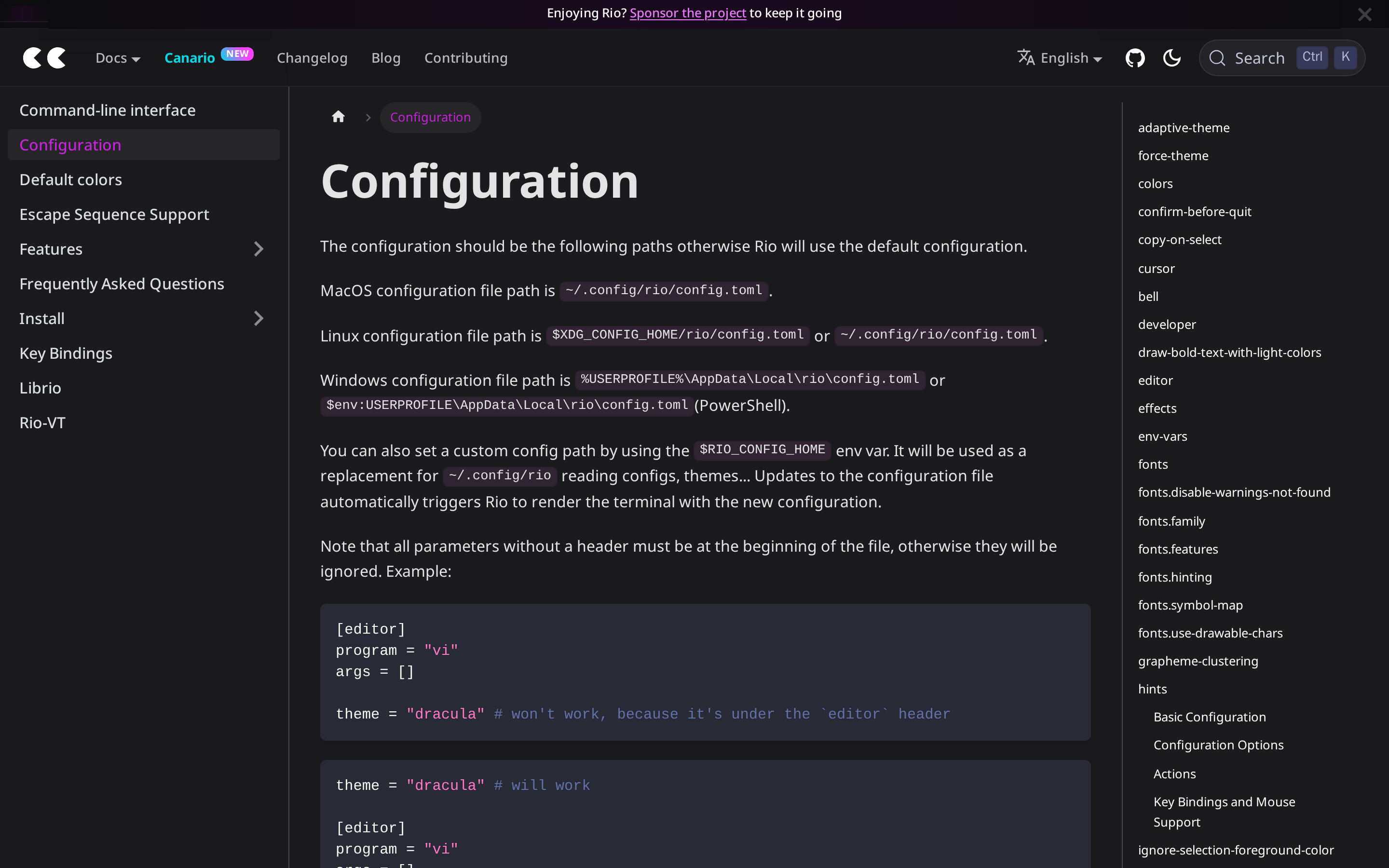Click the Configuration breadcrumb pill
This screenshot has width=1389, height=868.
pos(431,117)
